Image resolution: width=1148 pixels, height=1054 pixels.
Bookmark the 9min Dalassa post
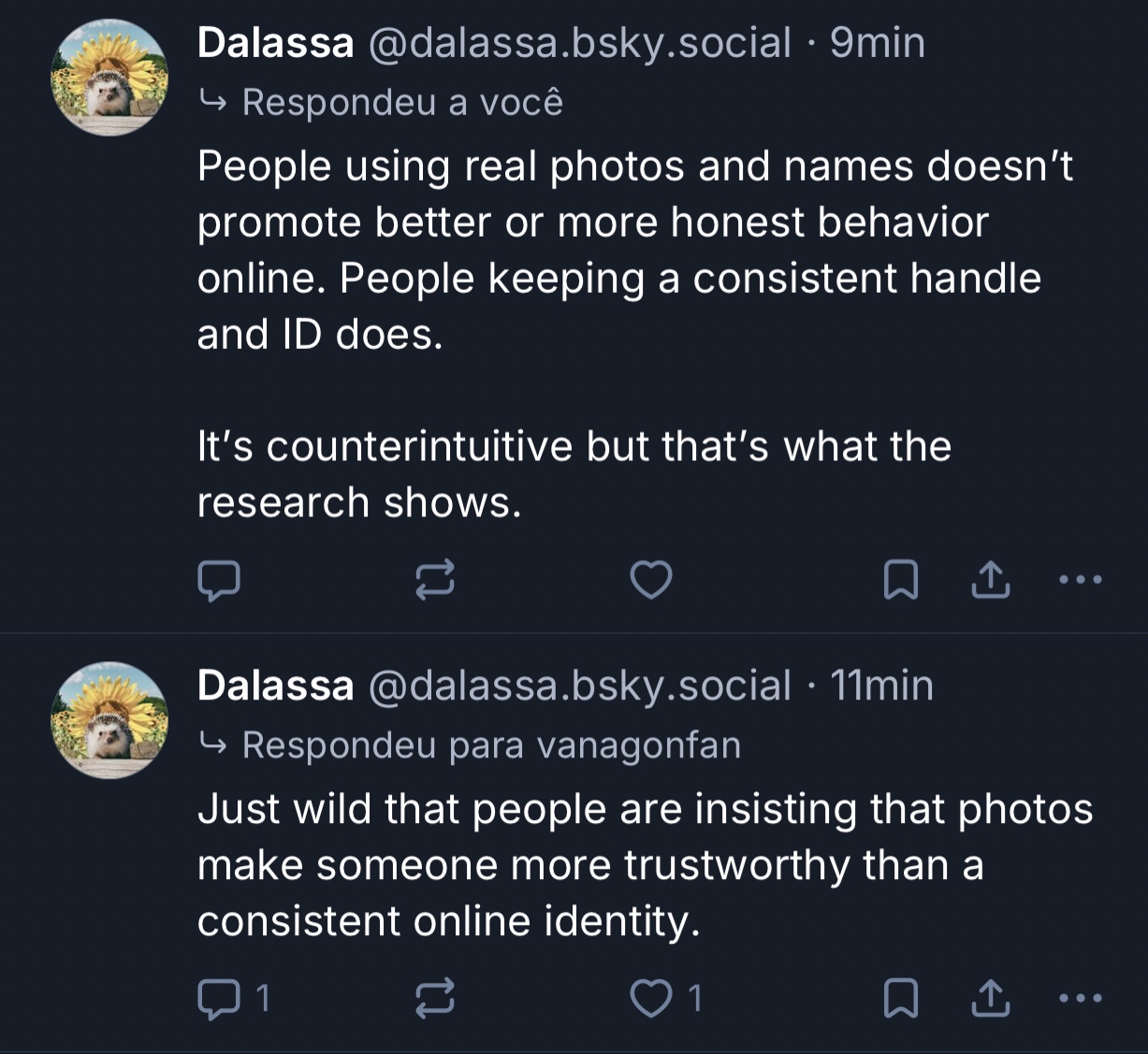pyautogui.click(x=901, y=581)
